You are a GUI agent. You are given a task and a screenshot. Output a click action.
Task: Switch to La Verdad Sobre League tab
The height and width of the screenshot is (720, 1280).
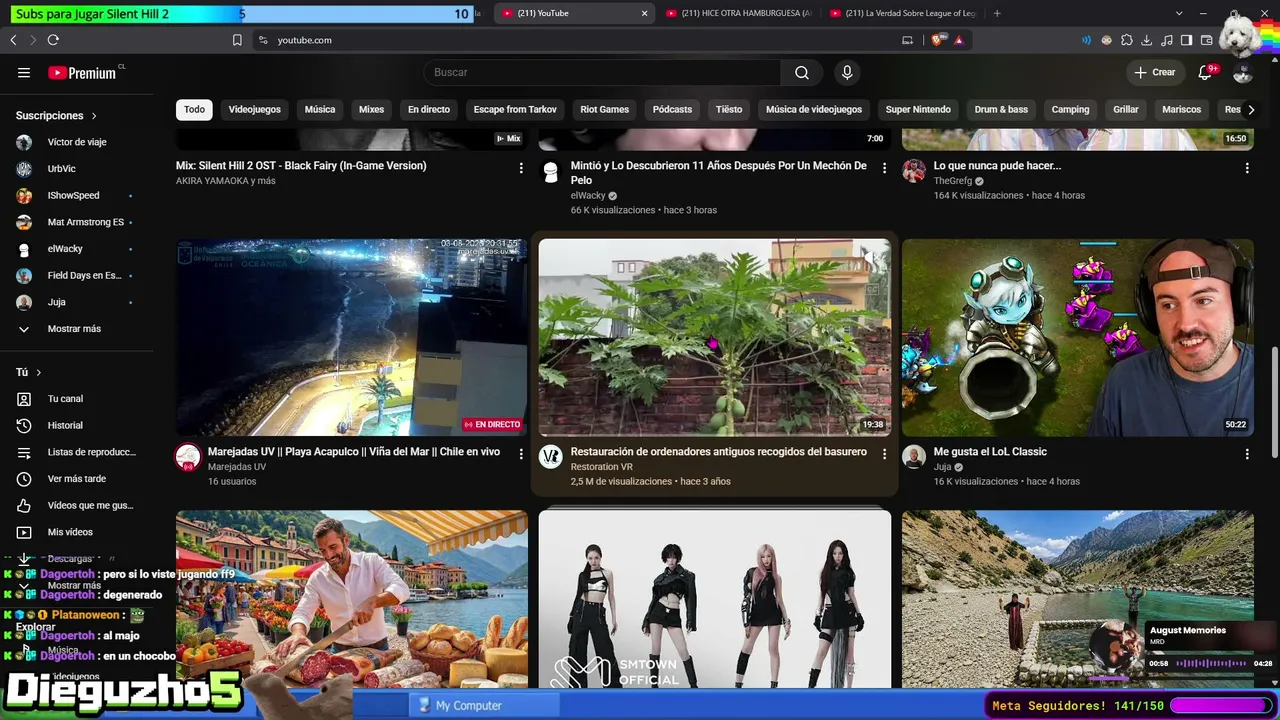point(903,13)
